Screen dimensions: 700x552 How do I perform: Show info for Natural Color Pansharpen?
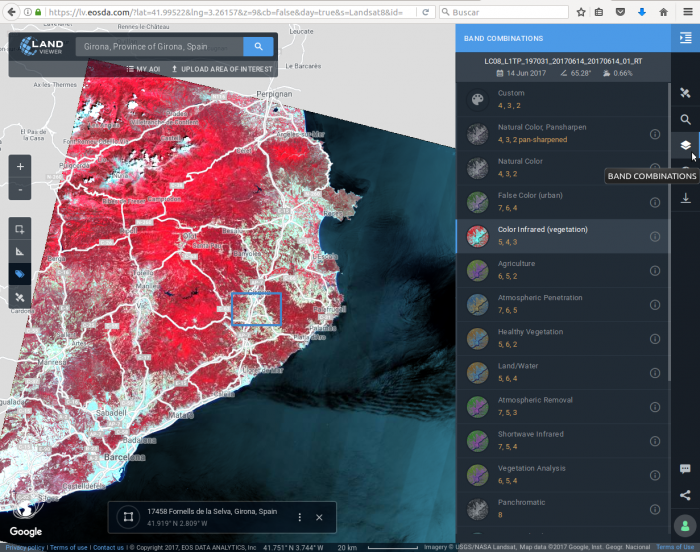tap(655, 134)
